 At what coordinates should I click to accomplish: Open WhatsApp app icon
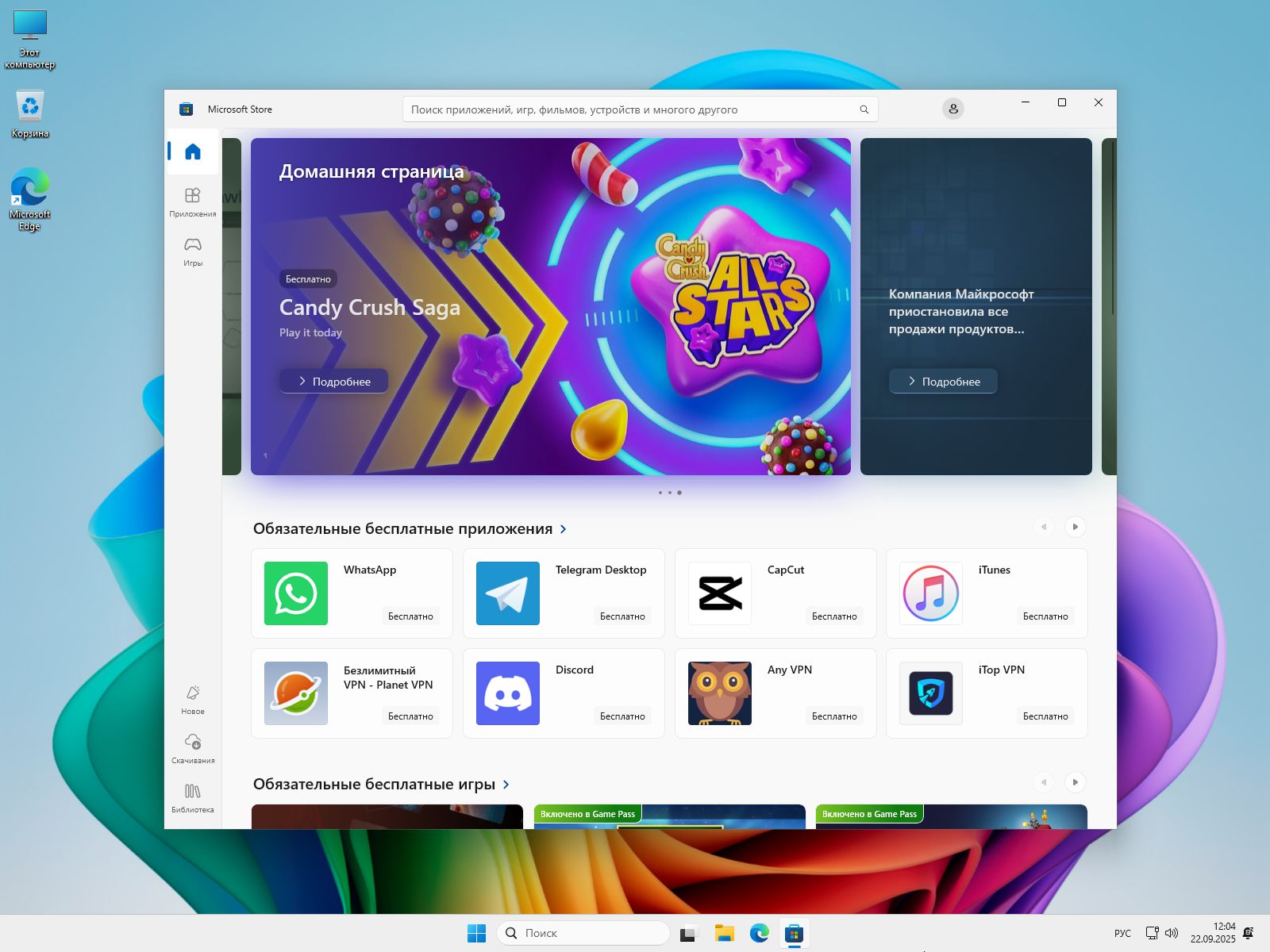[296, 593]
